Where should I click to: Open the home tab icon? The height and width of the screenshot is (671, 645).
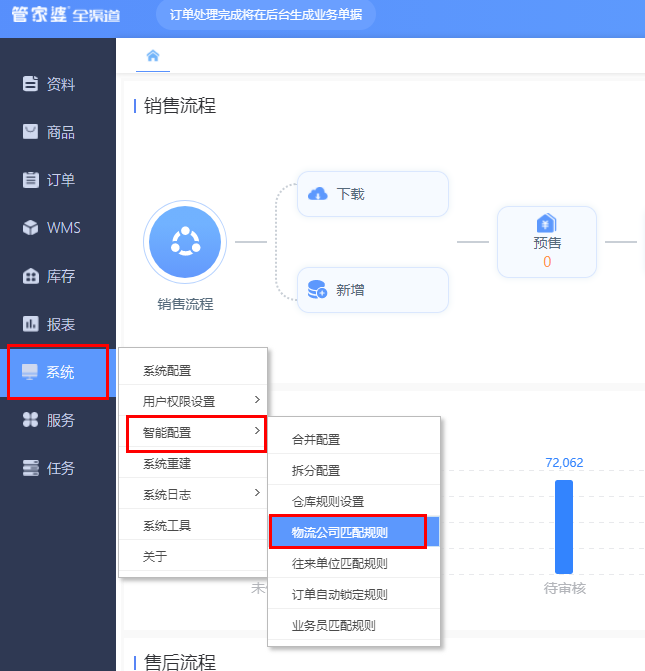point(153,56)
